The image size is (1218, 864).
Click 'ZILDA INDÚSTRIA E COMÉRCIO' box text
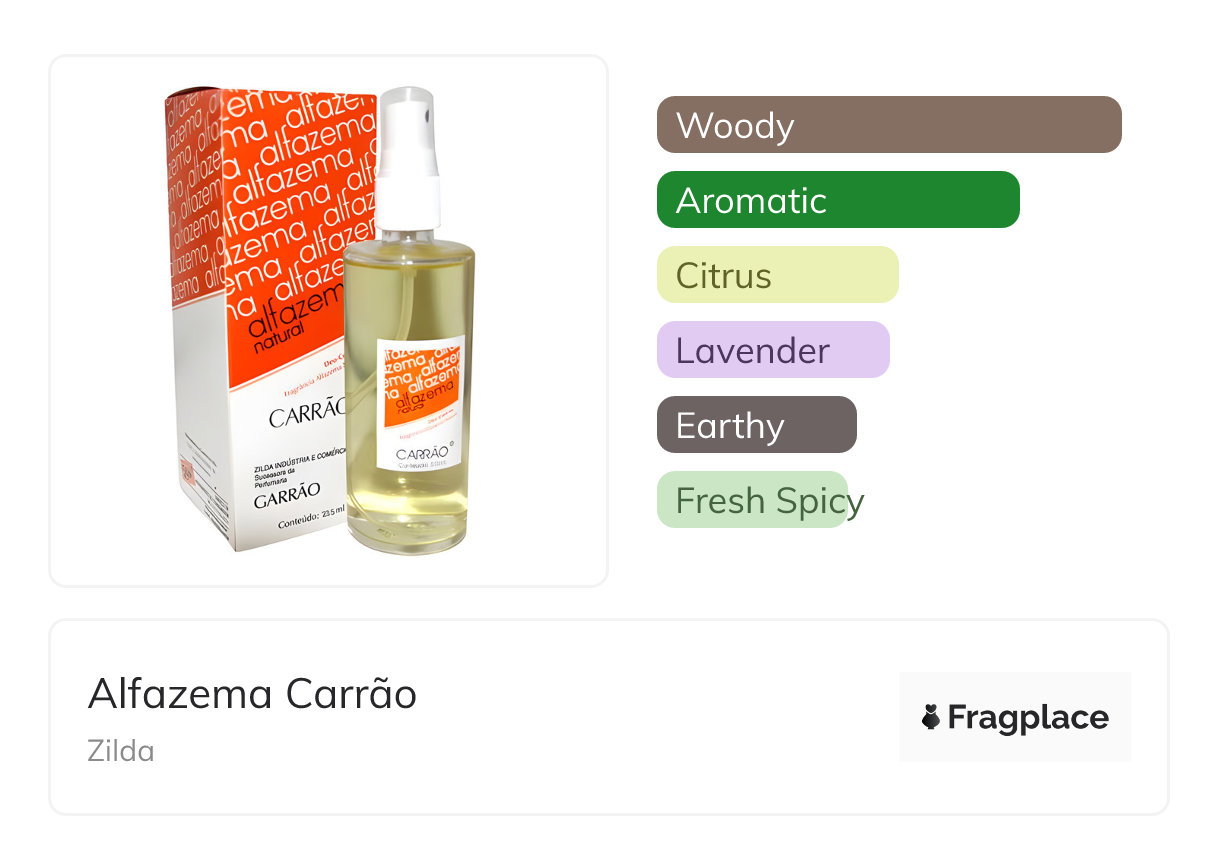pyautogui.click(x=298, y=455)
